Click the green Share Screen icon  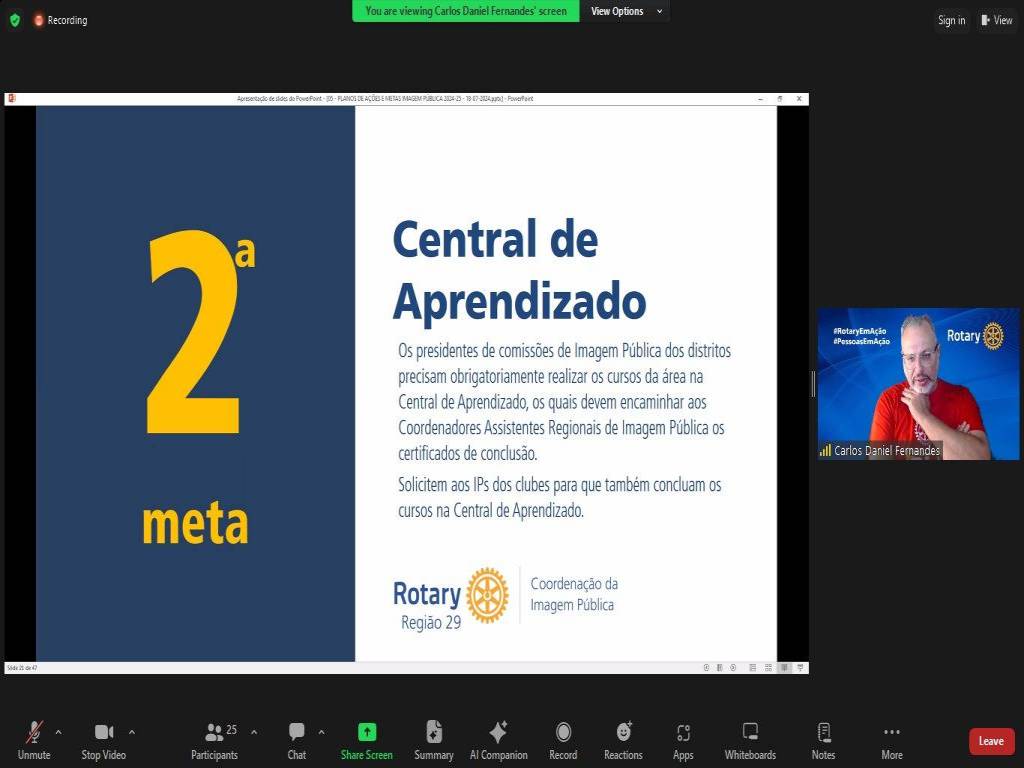coord(367,732)
